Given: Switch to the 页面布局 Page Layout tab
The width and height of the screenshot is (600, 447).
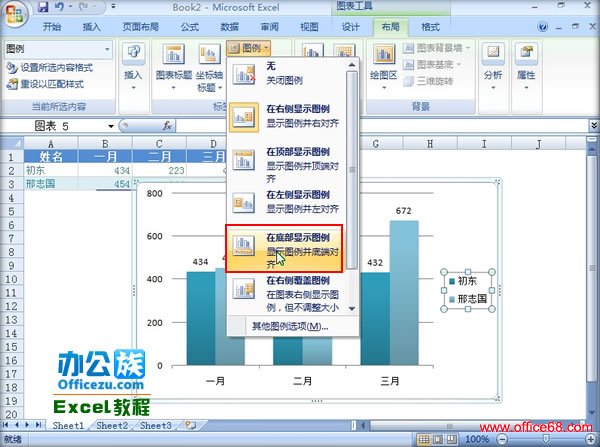Looking at the screenshot, I should click(x=140, y=27).
